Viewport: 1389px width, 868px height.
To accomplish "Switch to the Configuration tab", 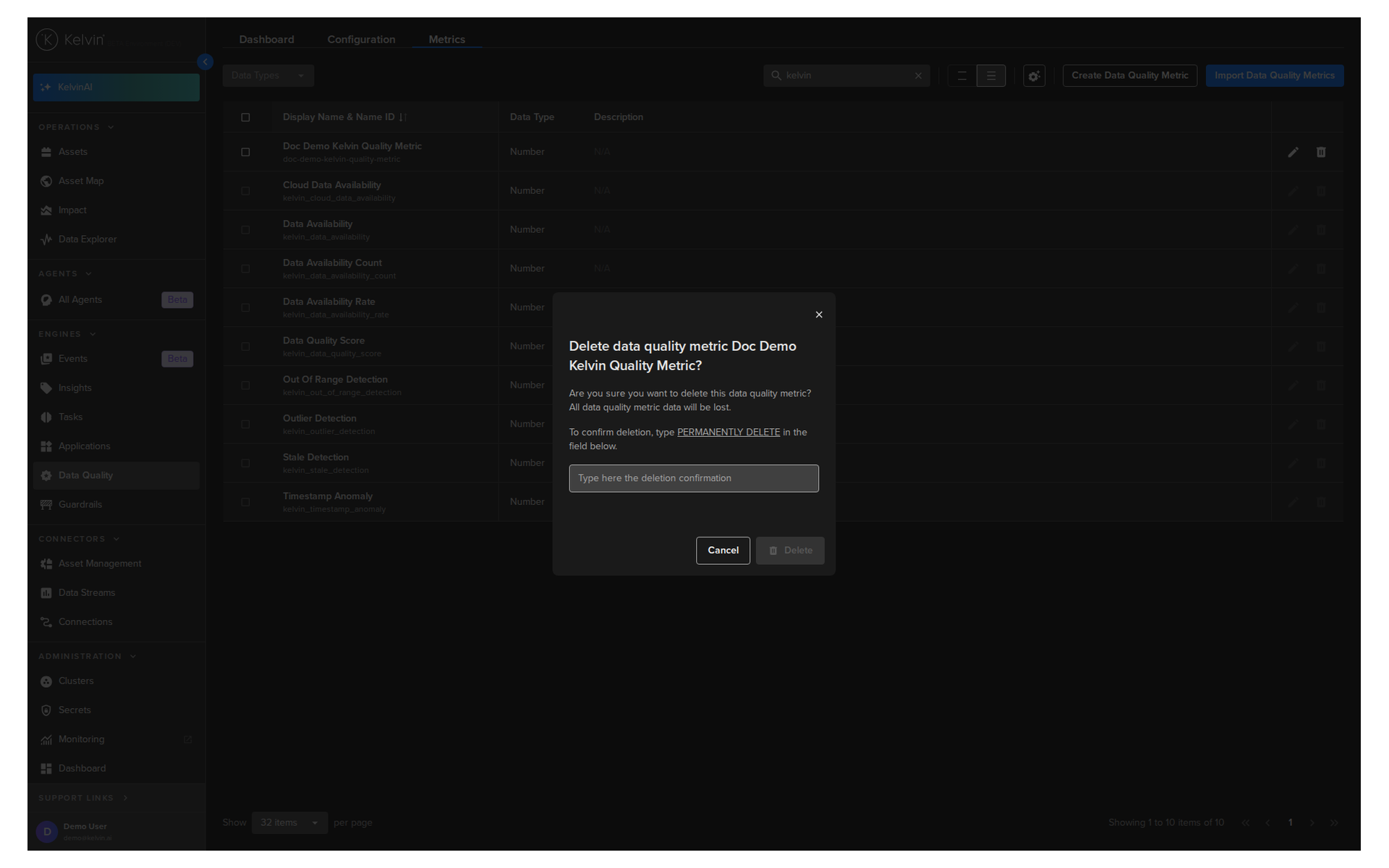I will click(361, 39).
